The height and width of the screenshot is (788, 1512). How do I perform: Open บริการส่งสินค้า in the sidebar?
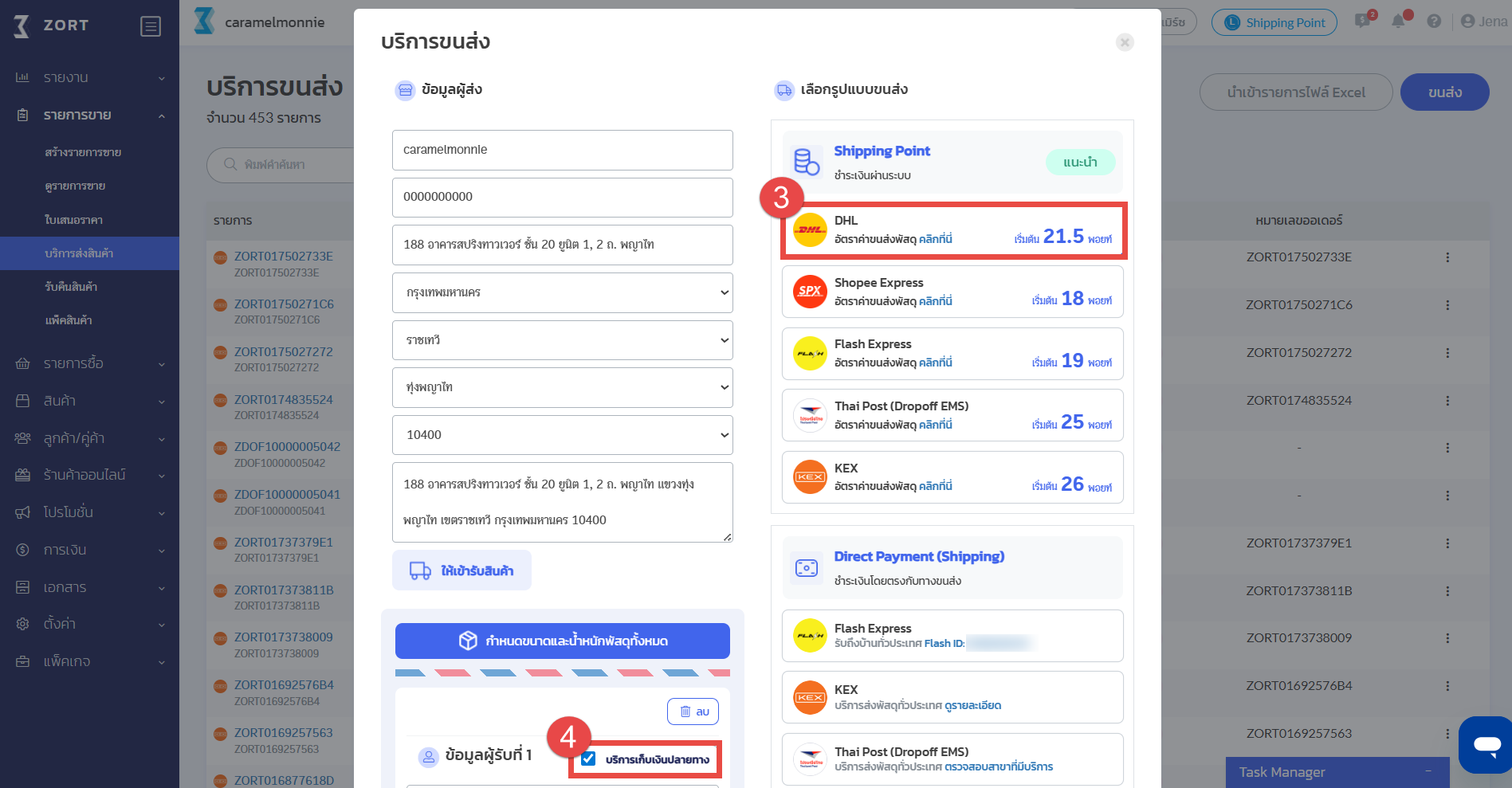[79, 253]
